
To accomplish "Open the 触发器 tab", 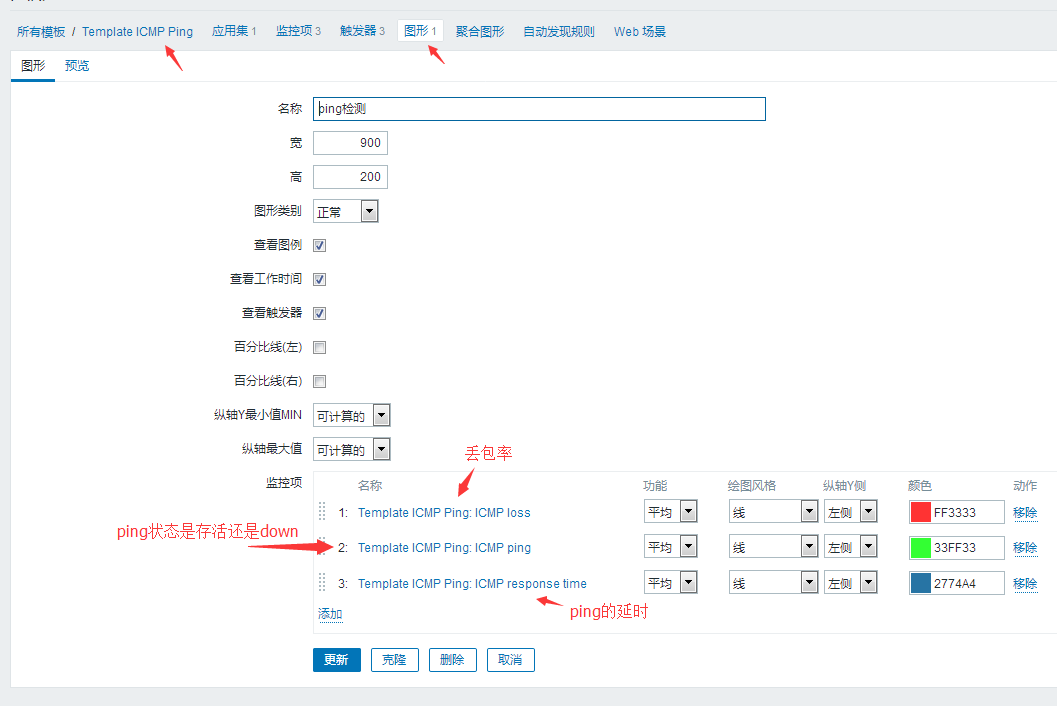I will [361, 31].
